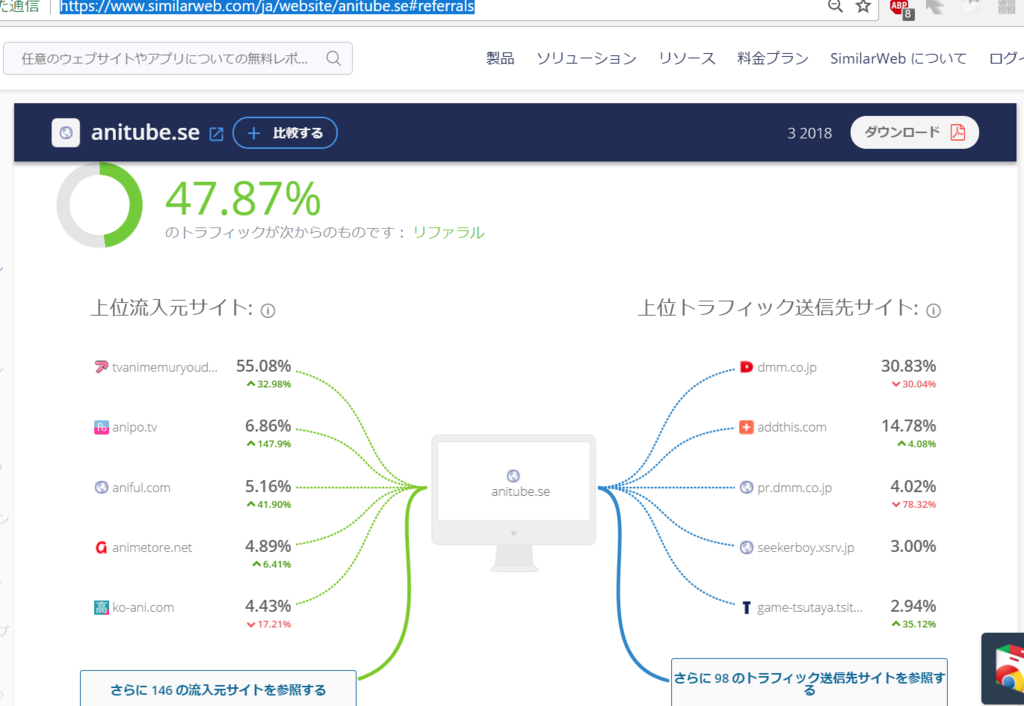
Task: Click info icon next to 上位トラフィック送信先サイト
Action: pos(933,310)
